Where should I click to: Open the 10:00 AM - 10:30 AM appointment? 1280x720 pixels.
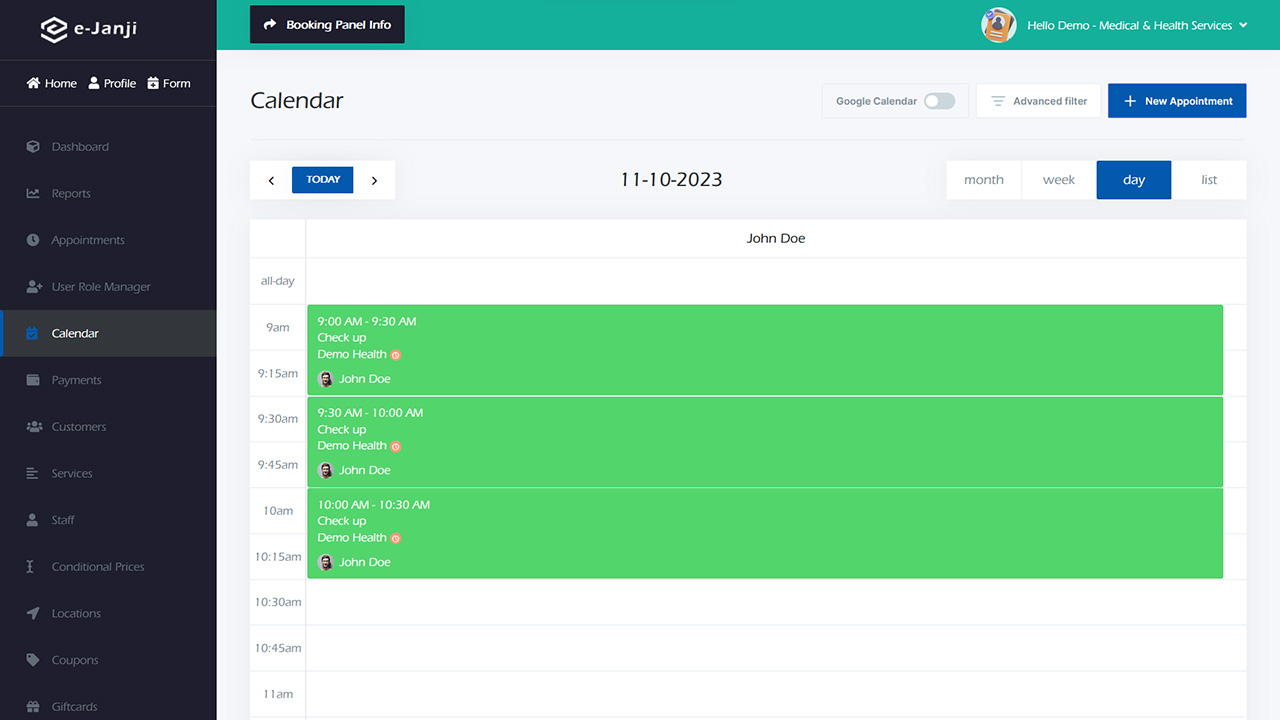point(765,533)
